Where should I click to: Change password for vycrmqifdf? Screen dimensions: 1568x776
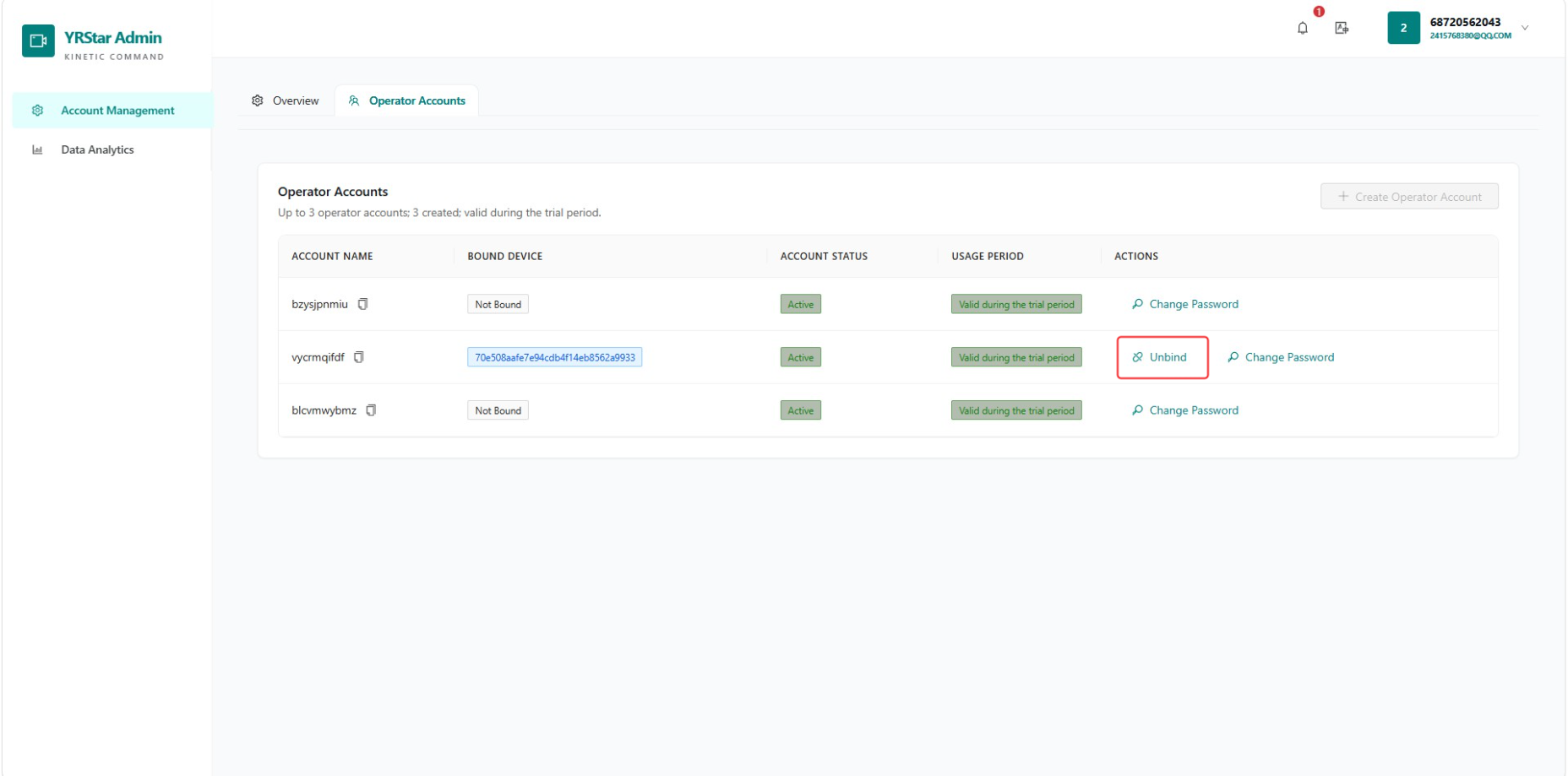pyautogui.click(x=1281, y=357)
